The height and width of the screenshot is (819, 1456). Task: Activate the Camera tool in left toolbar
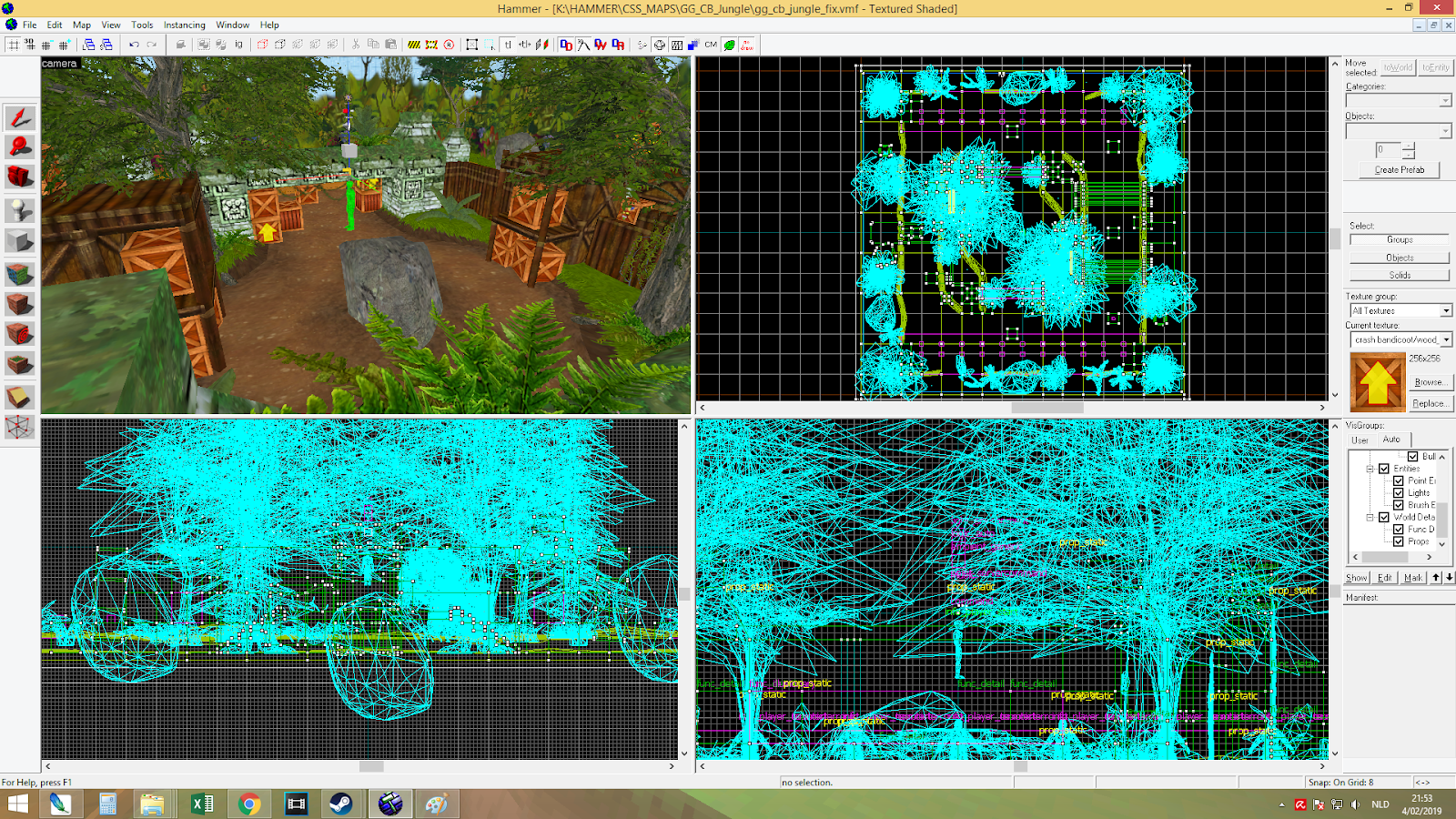pos(20,177)
